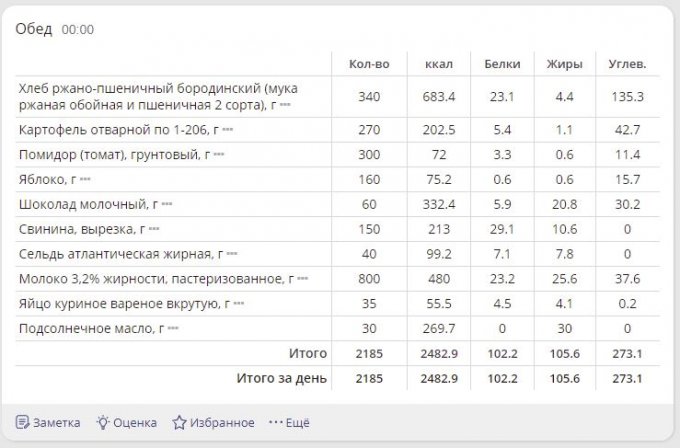
Task: Click the ellipsis icon beside Яблоко
Action: pos(85,180)
